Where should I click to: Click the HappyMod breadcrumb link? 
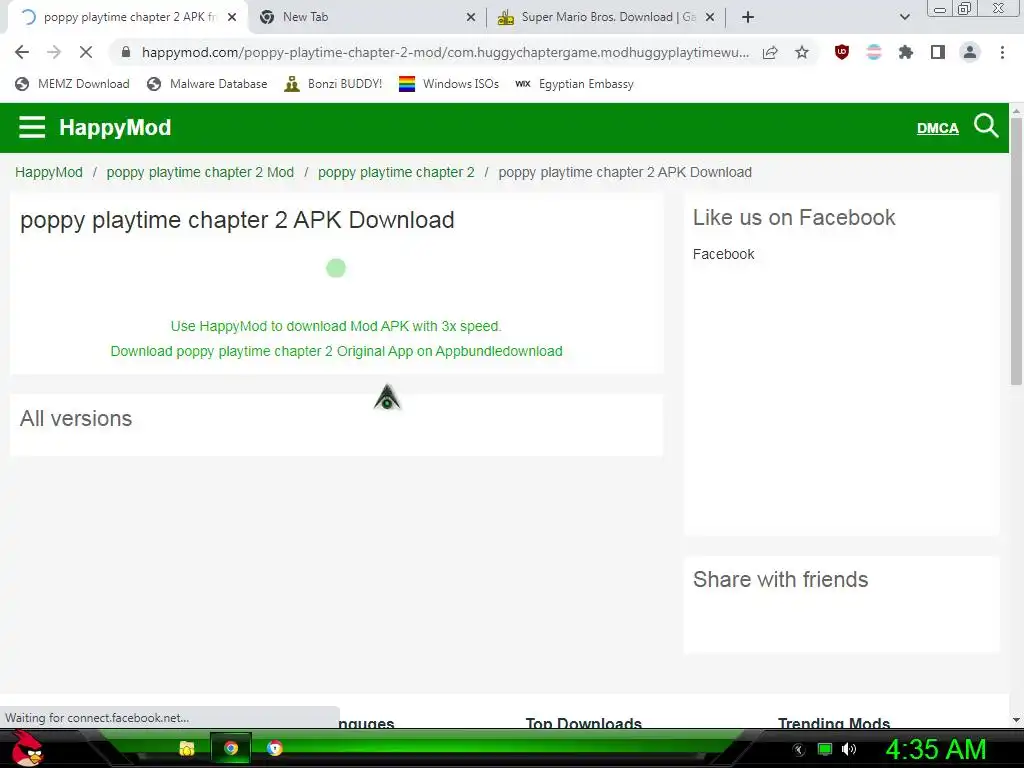coord(49,172)
